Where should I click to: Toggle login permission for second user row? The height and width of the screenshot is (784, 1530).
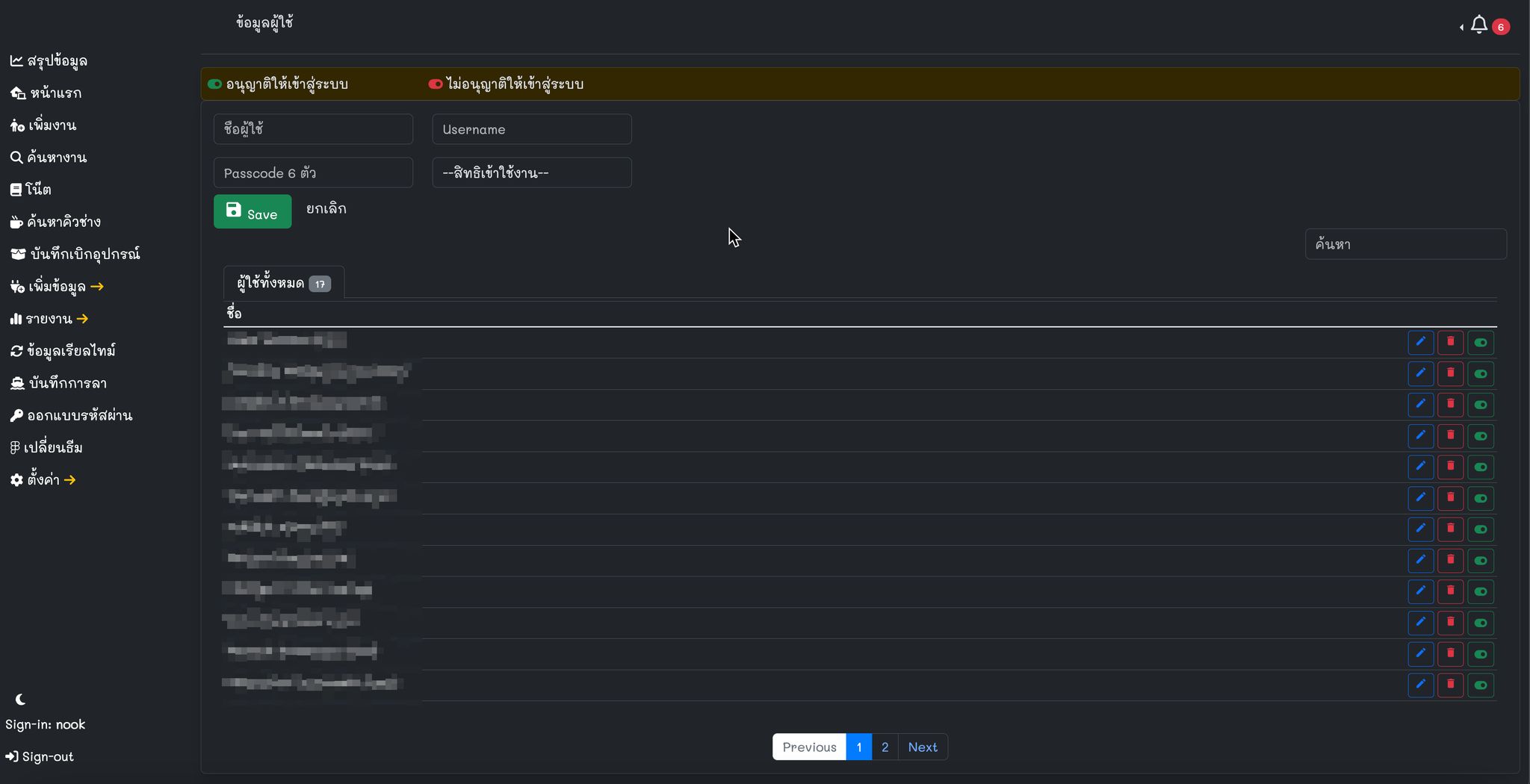[x=1480, y=374]
